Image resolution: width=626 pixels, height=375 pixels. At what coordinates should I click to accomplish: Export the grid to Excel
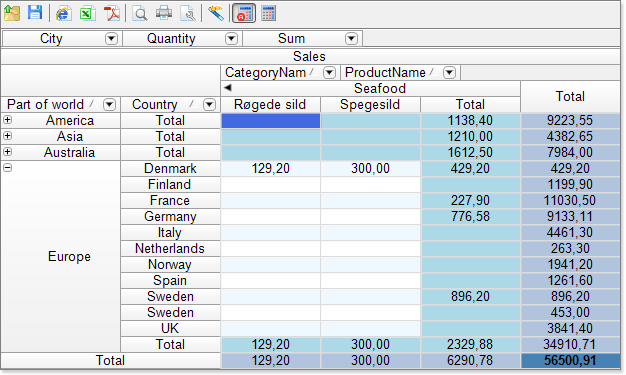coord(87,14)
